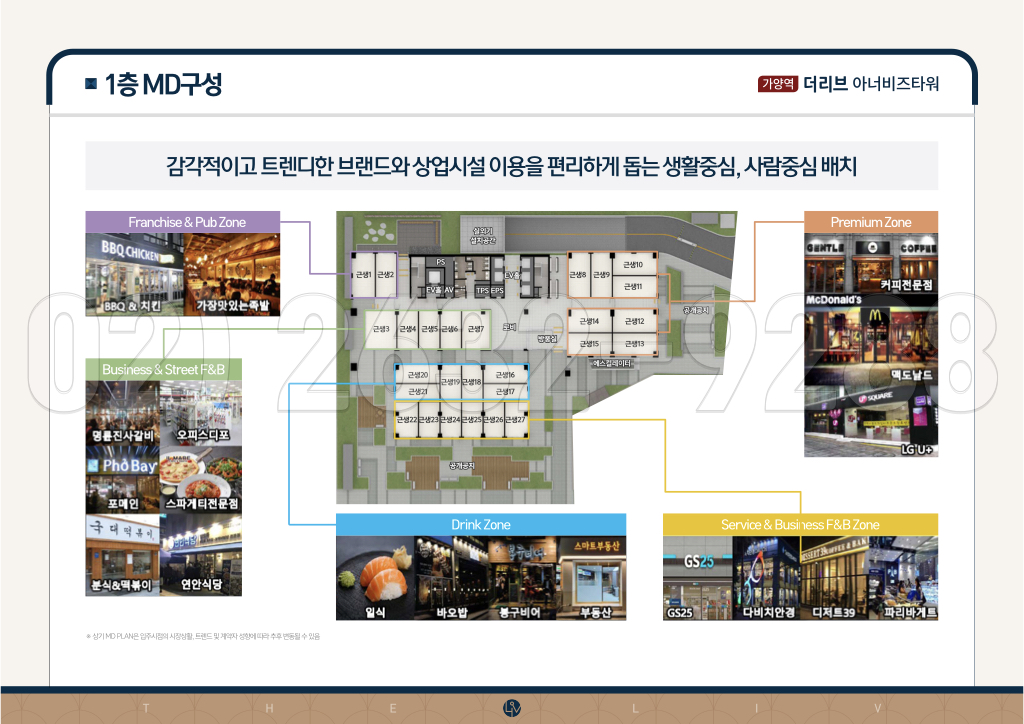Image resolution: width=1024 pixels, height=724 pixels.
Task: Click the 감각적이고 트렌디한 브랜드 headline banner
Action: pos(511,166)
